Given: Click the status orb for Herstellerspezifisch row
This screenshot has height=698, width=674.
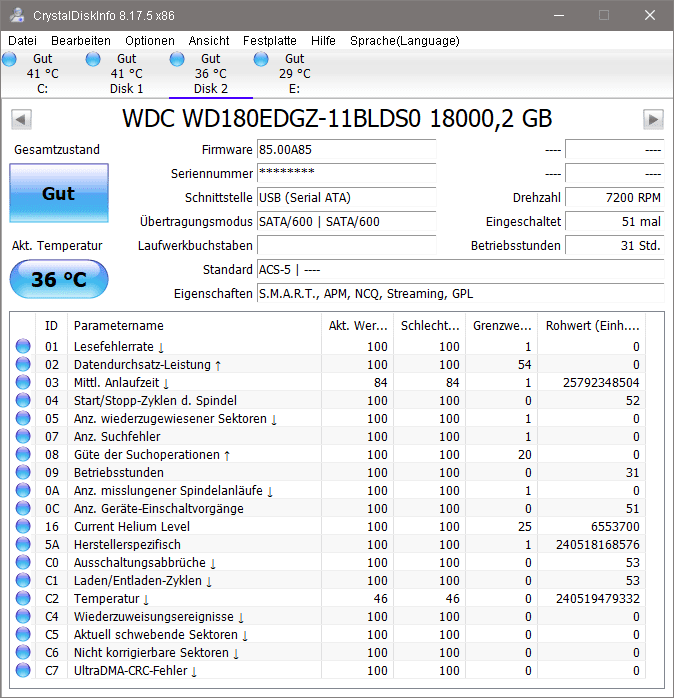Looking at the screenshot, I should (23, 544).
